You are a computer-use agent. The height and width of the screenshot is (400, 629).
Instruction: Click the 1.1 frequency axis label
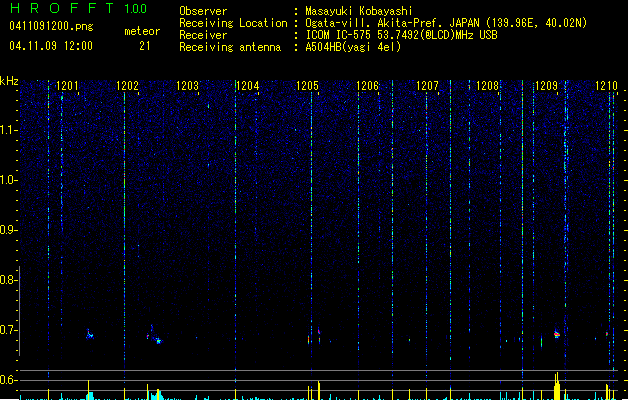(8, 130)
